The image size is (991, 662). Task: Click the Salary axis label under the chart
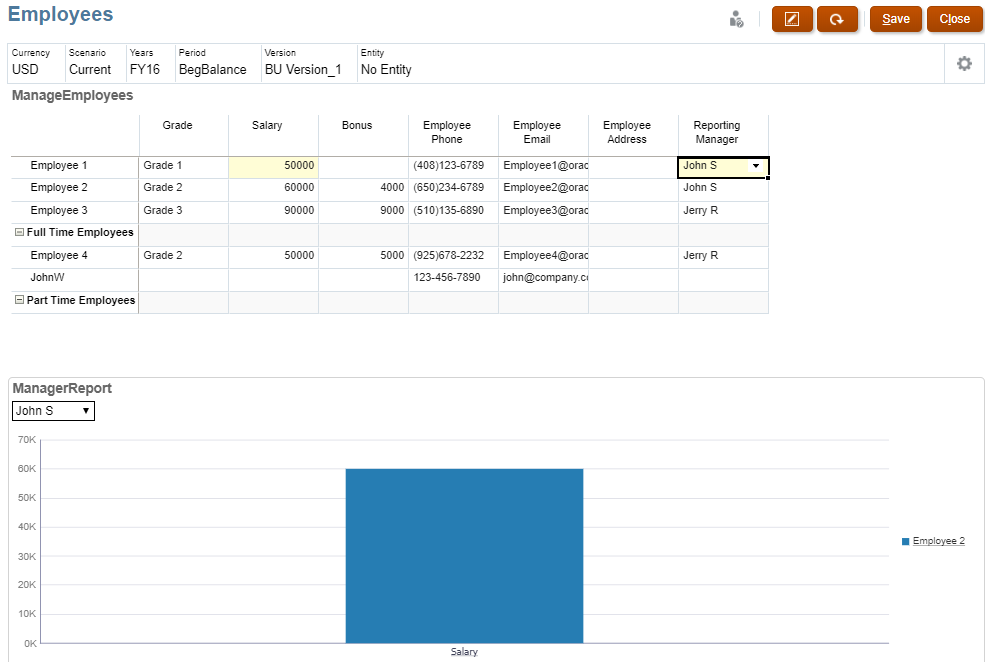pos(463,650)
